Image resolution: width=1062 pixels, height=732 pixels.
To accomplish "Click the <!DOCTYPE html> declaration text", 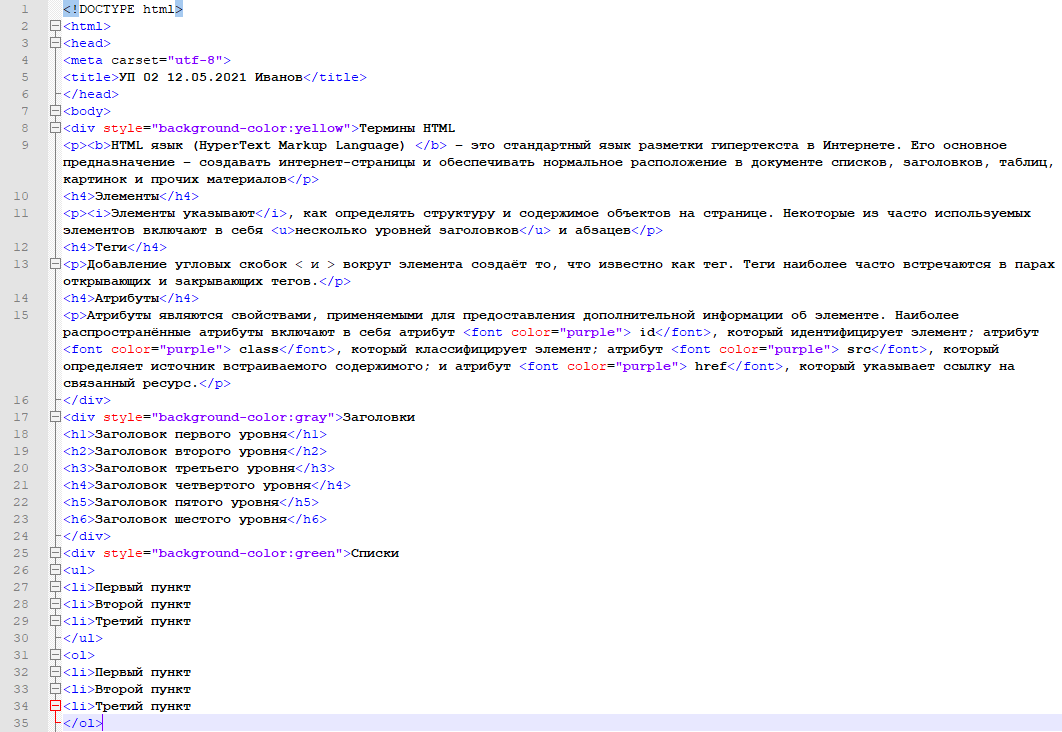I will 123,9.
